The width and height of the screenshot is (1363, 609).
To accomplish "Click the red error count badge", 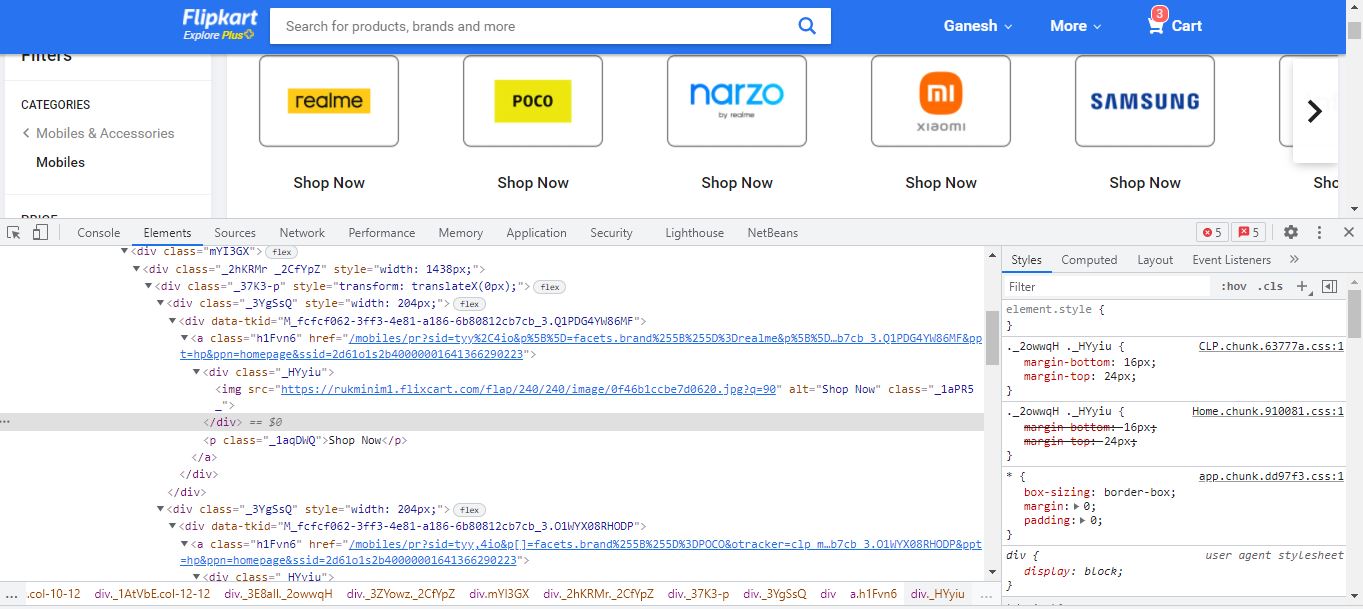I will (1211, 232).
